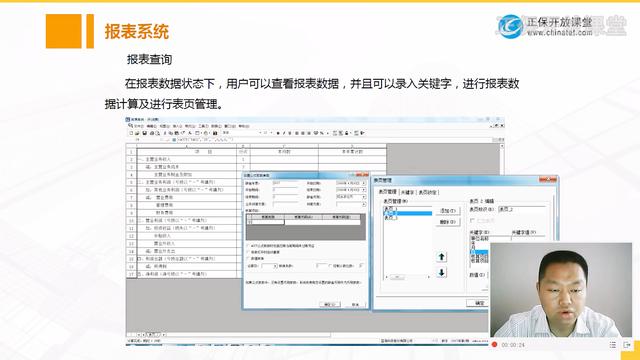This screenshot has height=360, width=640.
Task: Toggle the first checkbox in left dialog
Action: point(248,246)
